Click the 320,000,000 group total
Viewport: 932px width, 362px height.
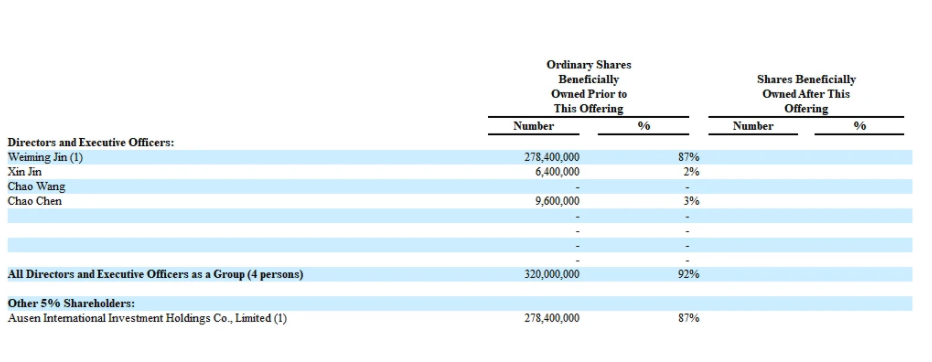point(552,274)
